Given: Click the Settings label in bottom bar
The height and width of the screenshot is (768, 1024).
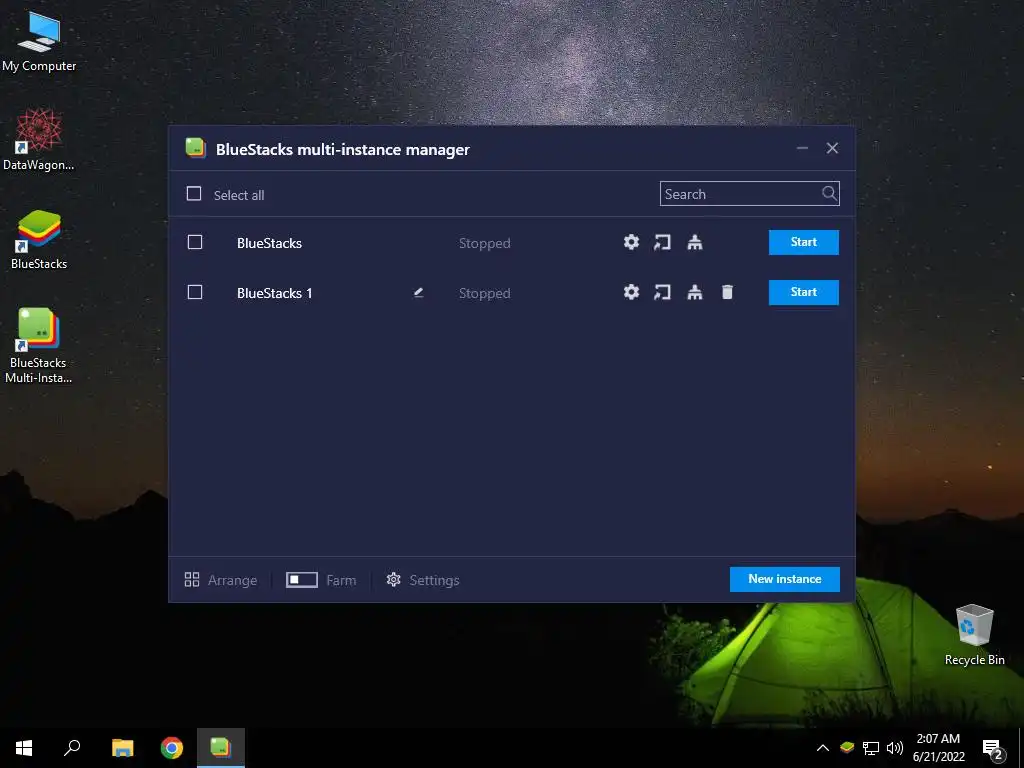Looking at the screenshot, I should tap(434, 580).
